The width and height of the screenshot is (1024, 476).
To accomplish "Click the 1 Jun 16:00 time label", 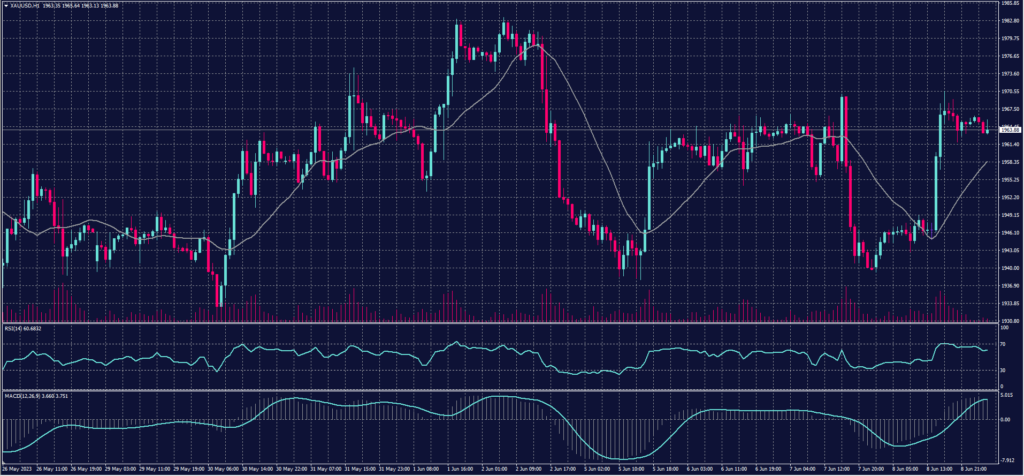I will coord(461,467).
